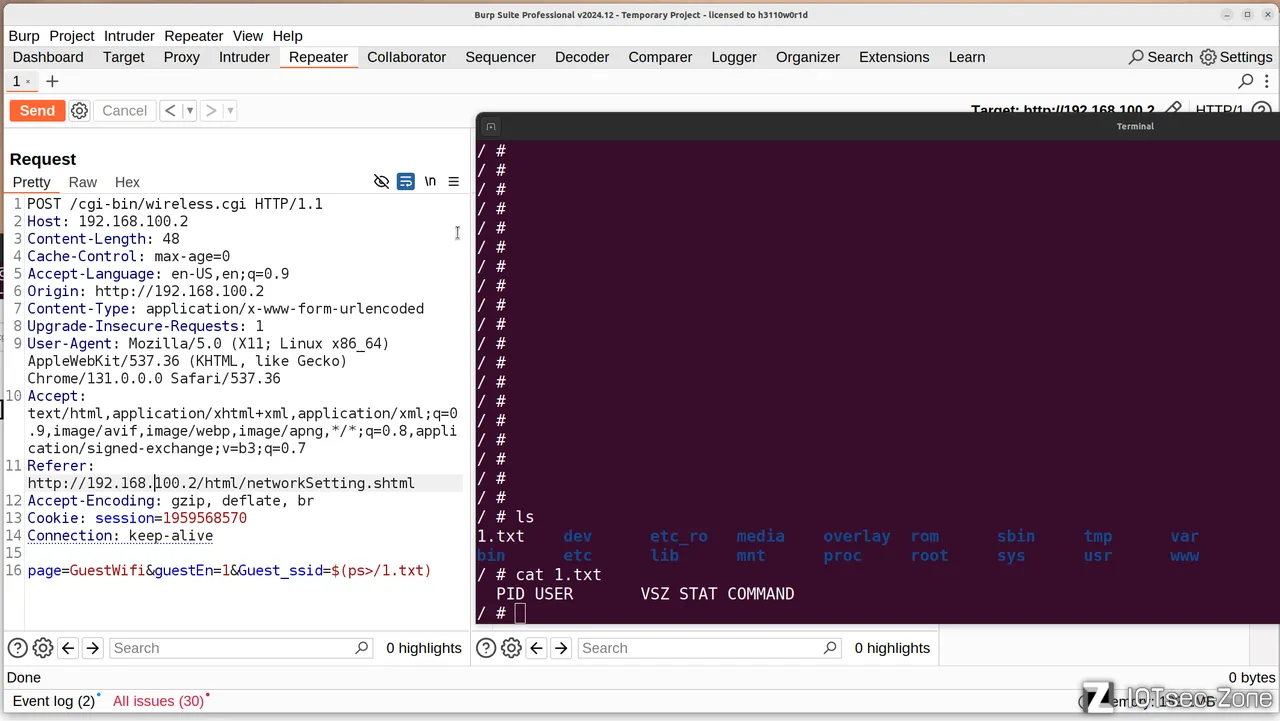Switch to the Collaborator tab

pyautogui.click(x=406, y=57)
